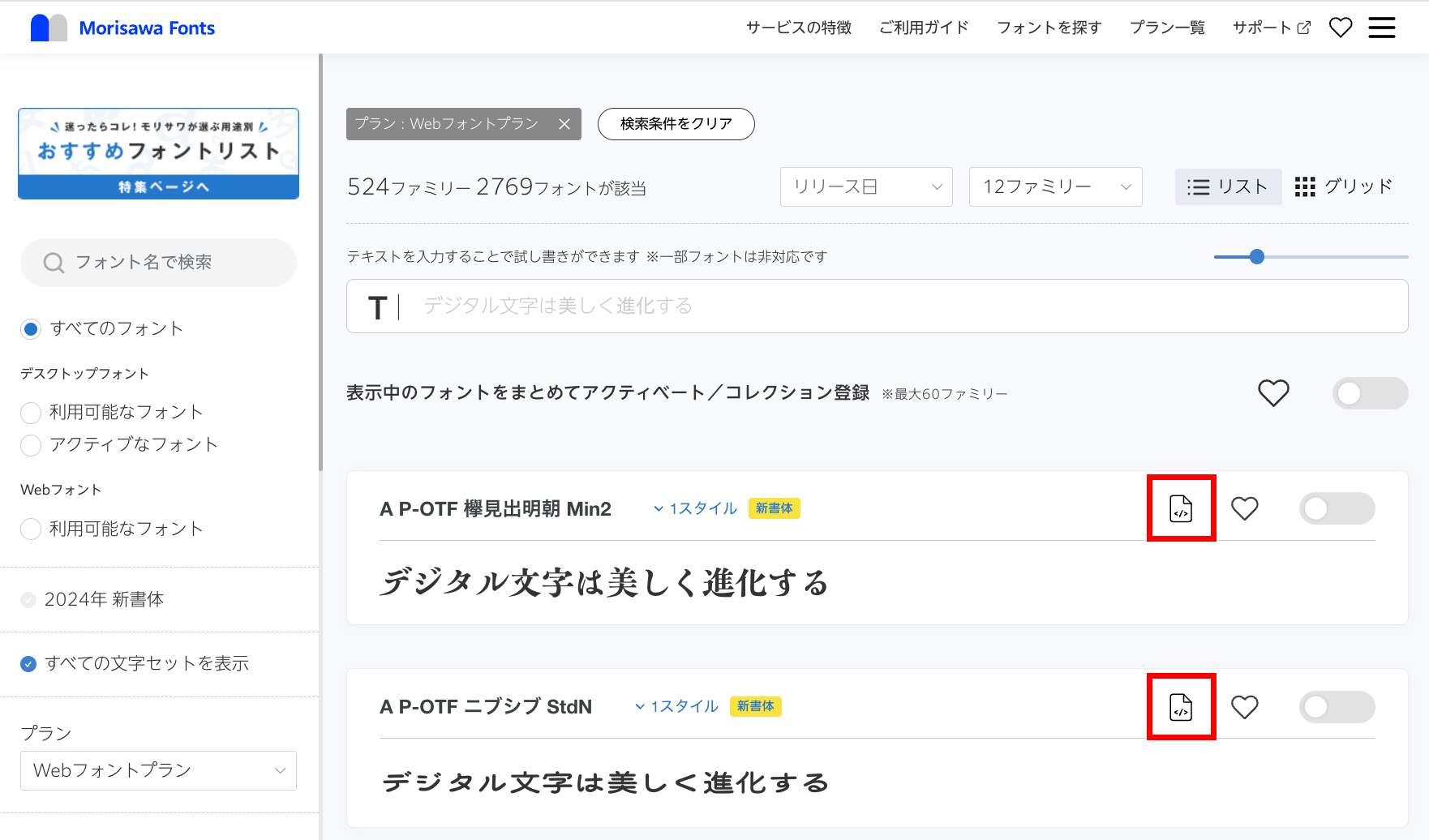Open A P-OTF 欅見出明朝 Min2 font name
Screen dimensions: 1429x840
[x=496, y=509]
